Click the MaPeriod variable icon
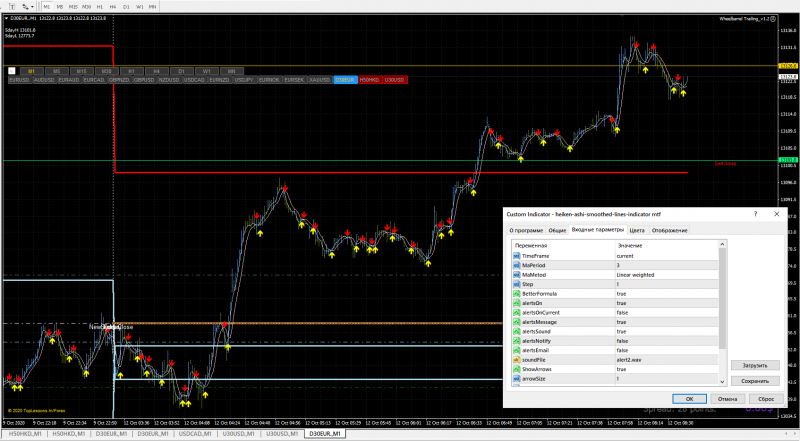The height and width of the screenshot is (441, 800). [516, 265]
